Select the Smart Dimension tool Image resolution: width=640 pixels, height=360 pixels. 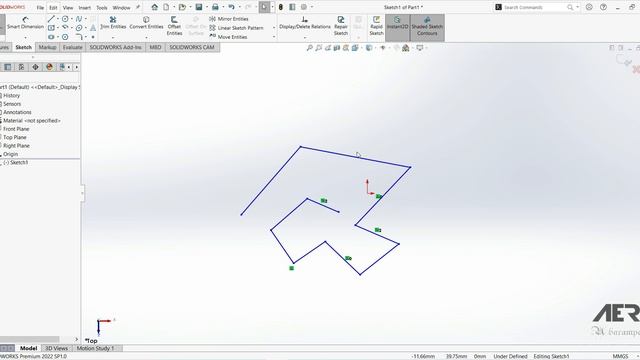[25, 23]
